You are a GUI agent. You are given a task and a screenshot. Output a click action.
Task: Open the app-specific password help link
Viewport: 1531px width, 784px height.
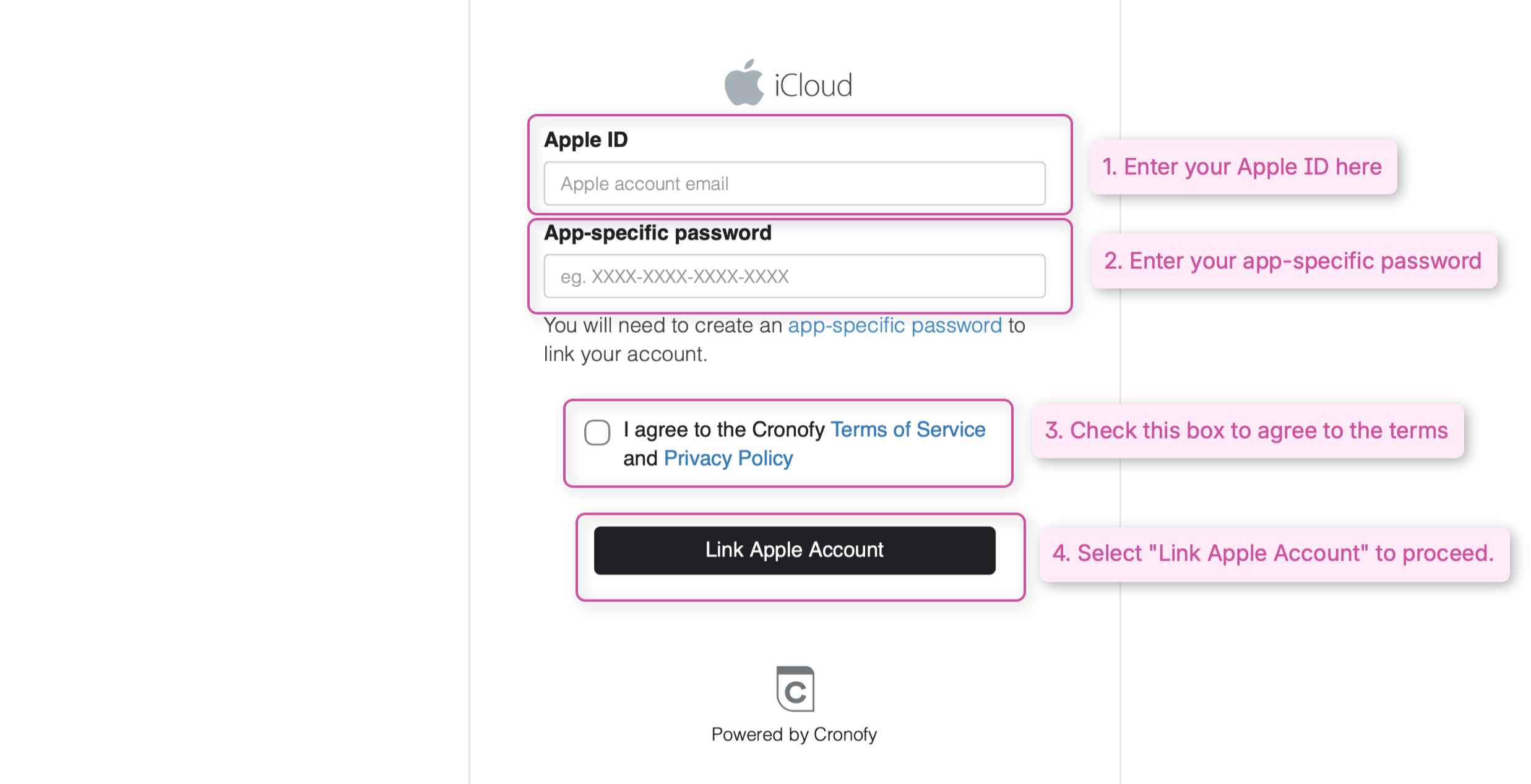coord(894,325)
